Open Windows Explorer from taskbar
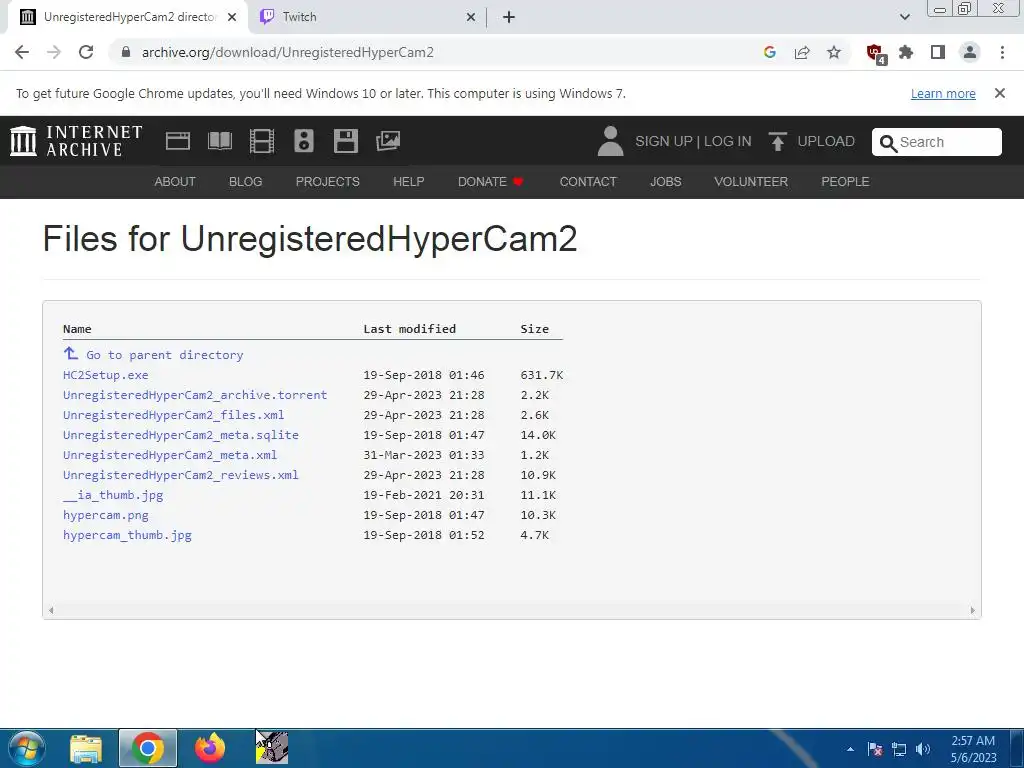Viewport: 1024px width, 768px height. click(86, 748)
